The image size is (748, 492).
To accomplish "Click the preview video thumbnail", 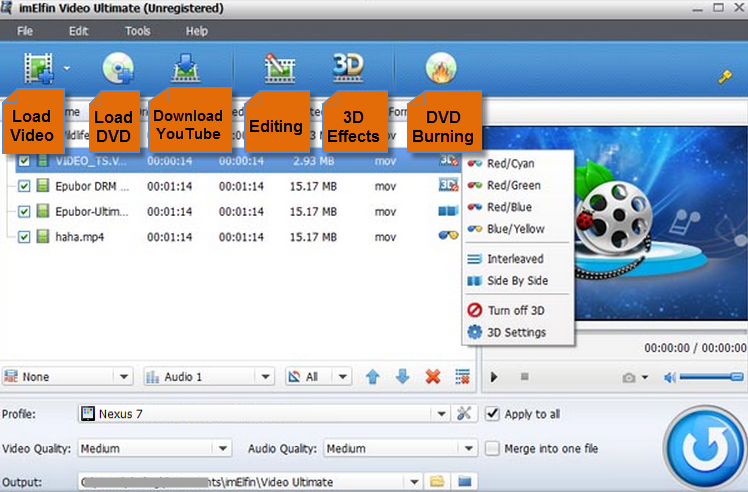I will click(661, 223).
